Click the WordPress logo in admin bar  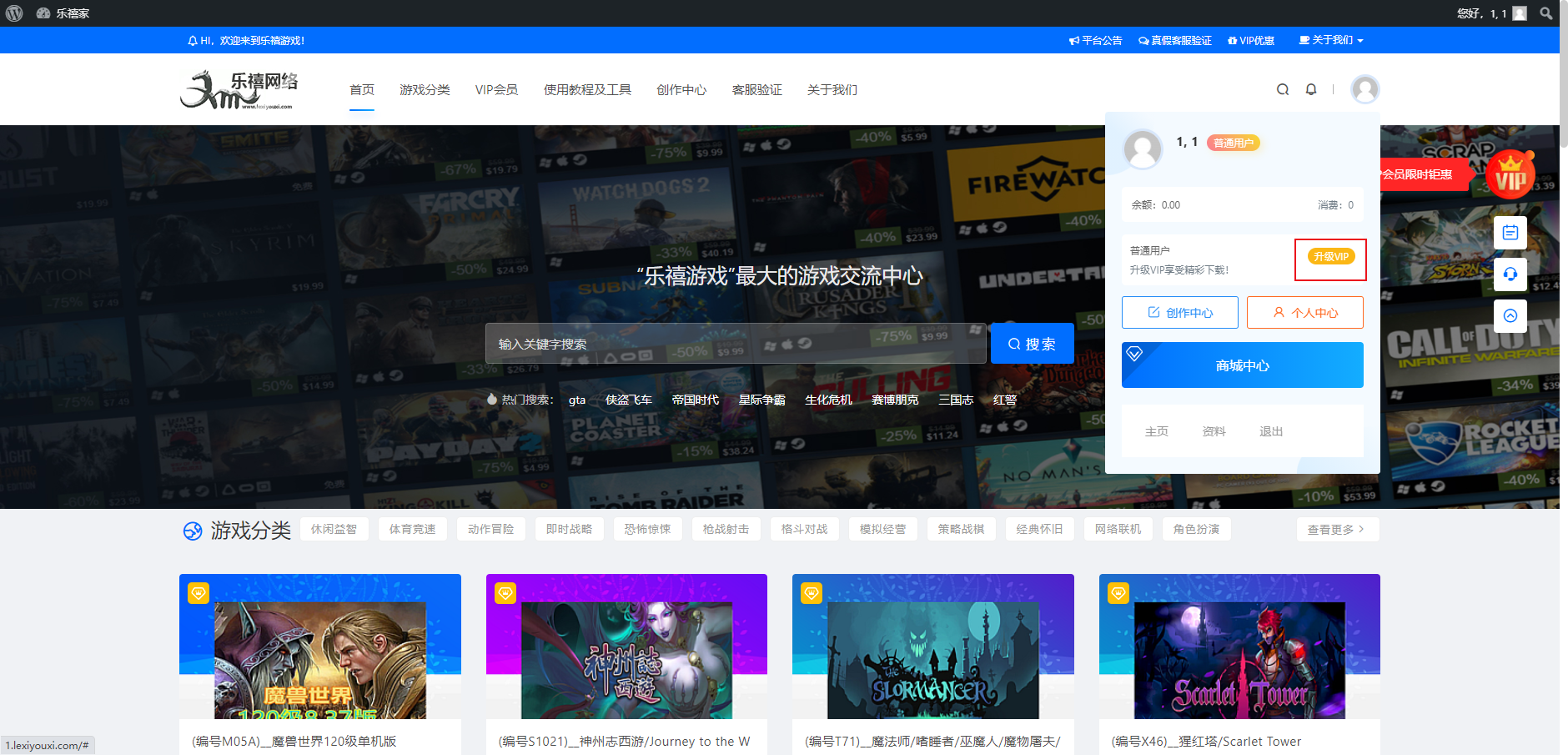click(x=14, y=13)
